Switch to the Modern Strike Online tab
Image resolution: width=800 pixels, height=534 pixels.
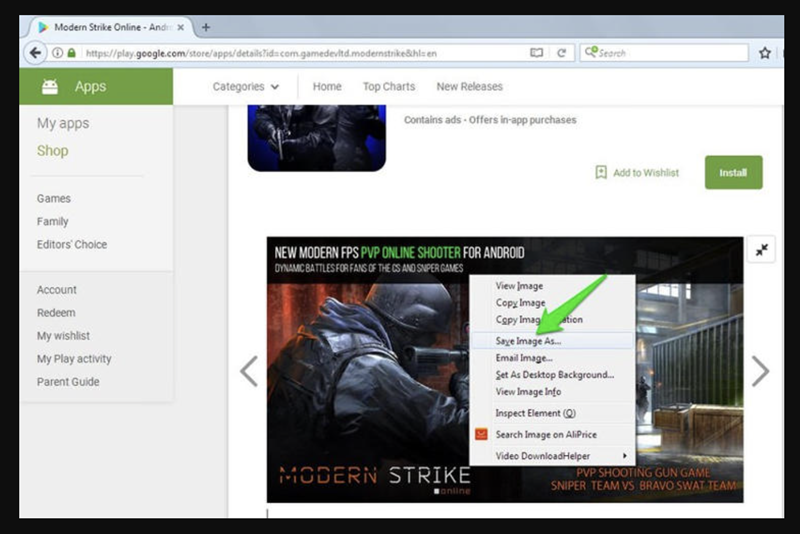(x=105, y=27)
